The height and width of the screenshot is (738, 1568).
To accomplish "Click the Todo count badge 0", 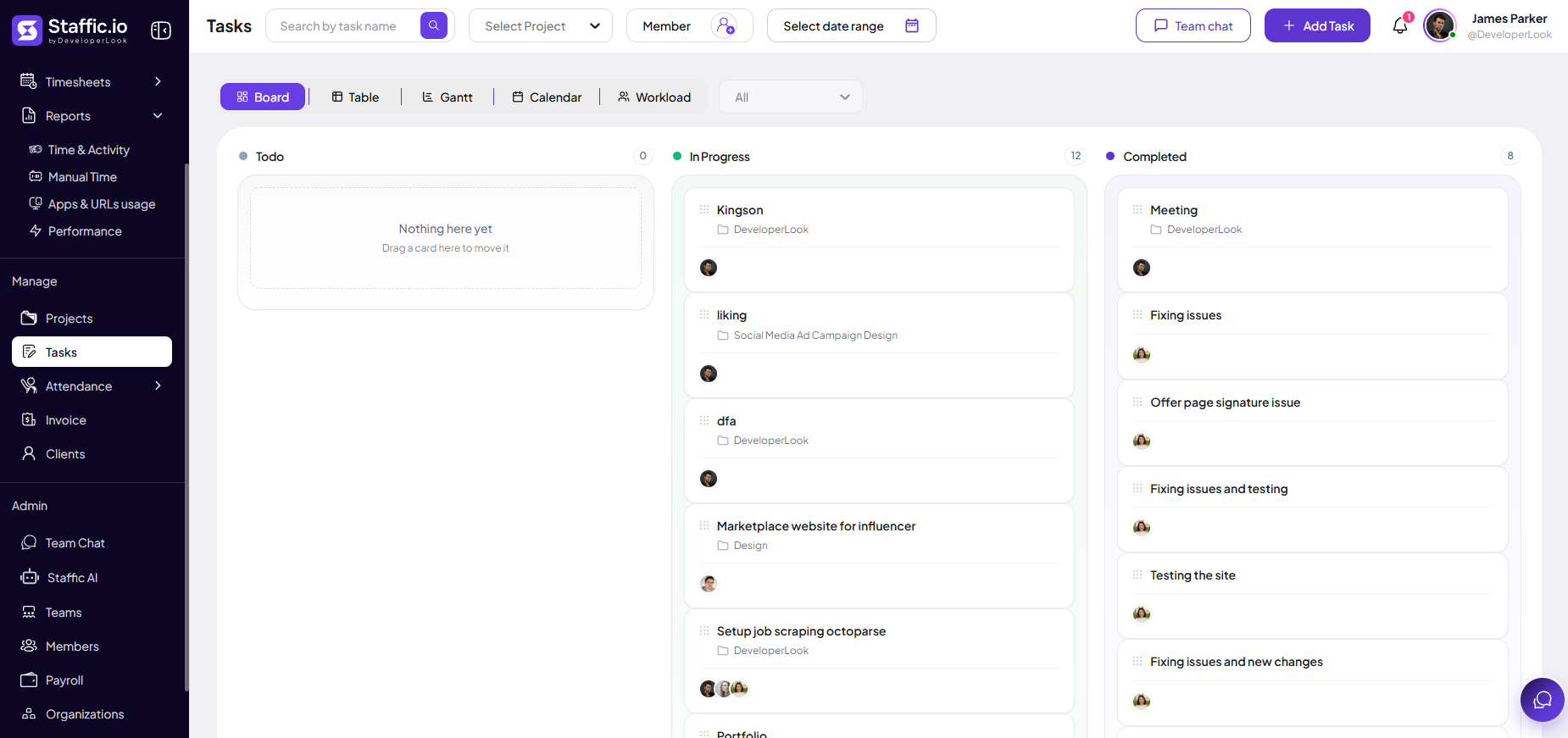I will (642, 156).
